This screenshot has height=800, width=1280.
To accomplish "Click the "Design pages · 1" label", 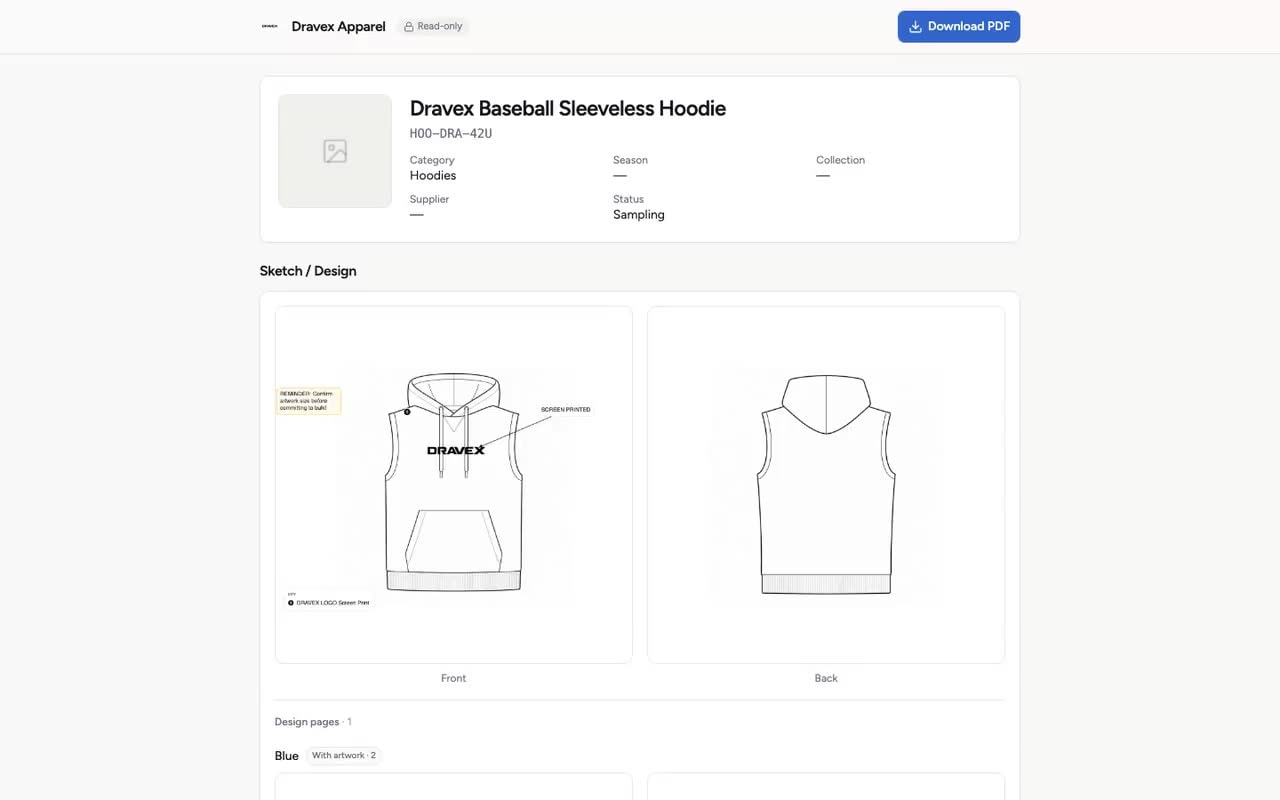I will (x=313, y=722).
